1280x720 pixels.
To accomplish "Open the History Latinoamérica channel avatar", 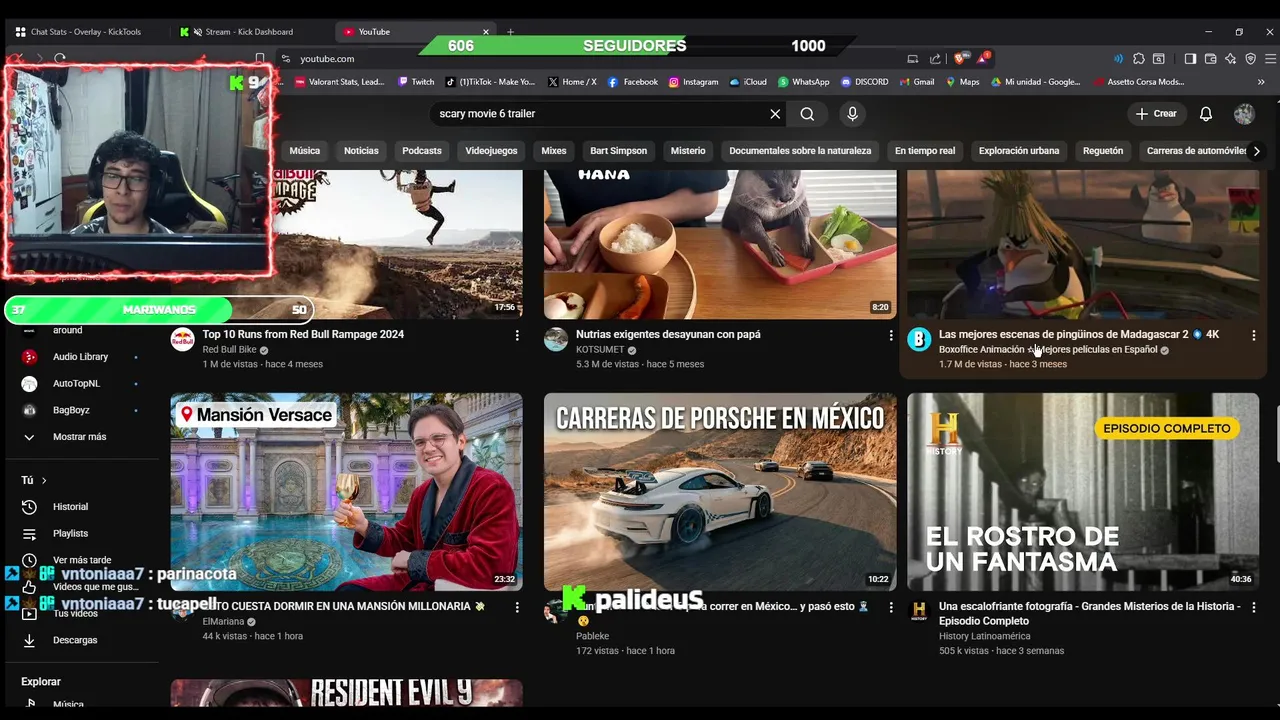I will pos(919,611).
